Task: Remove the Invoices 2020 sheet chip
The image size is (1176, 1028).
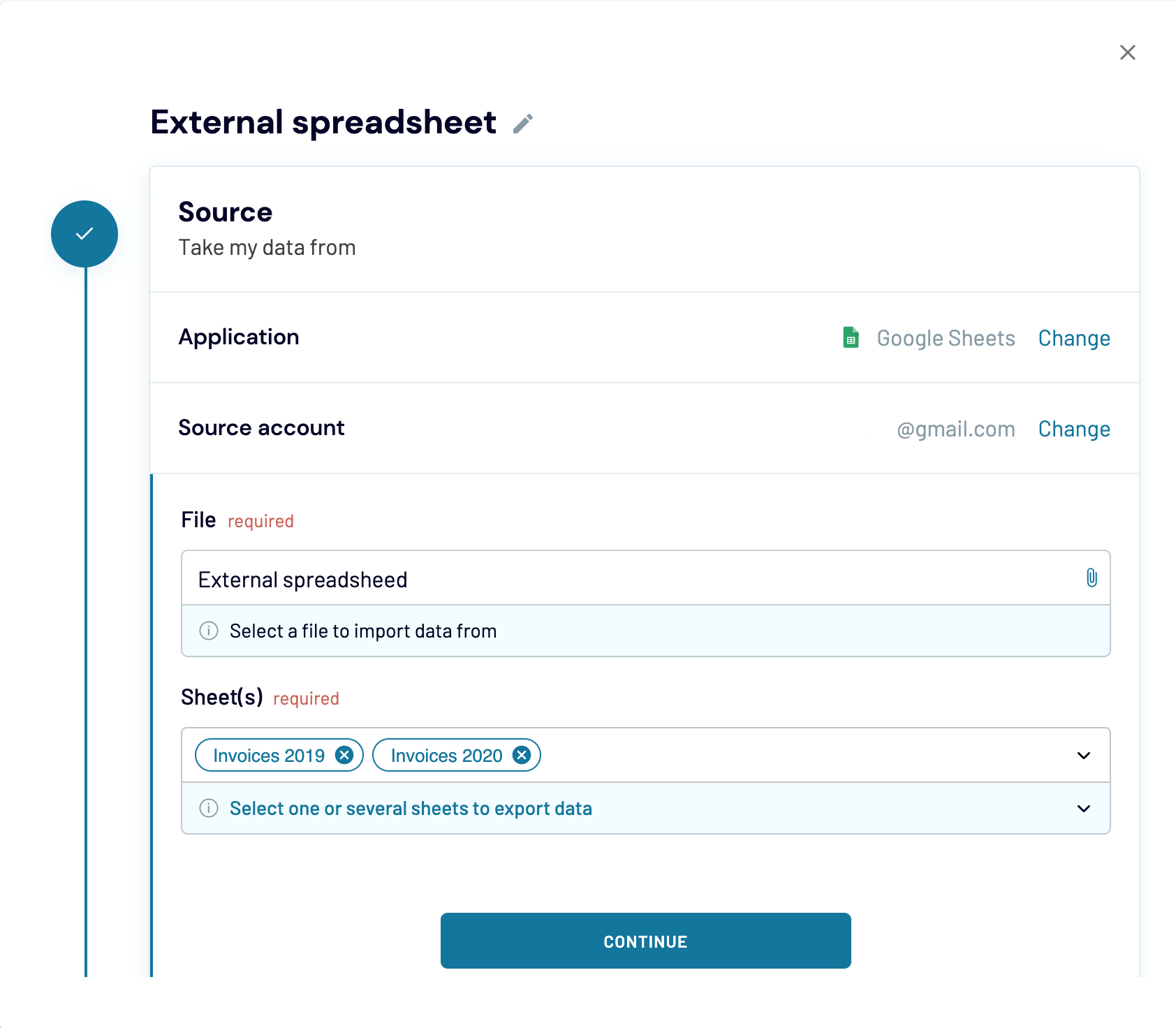Action: [x=522, y=755]
